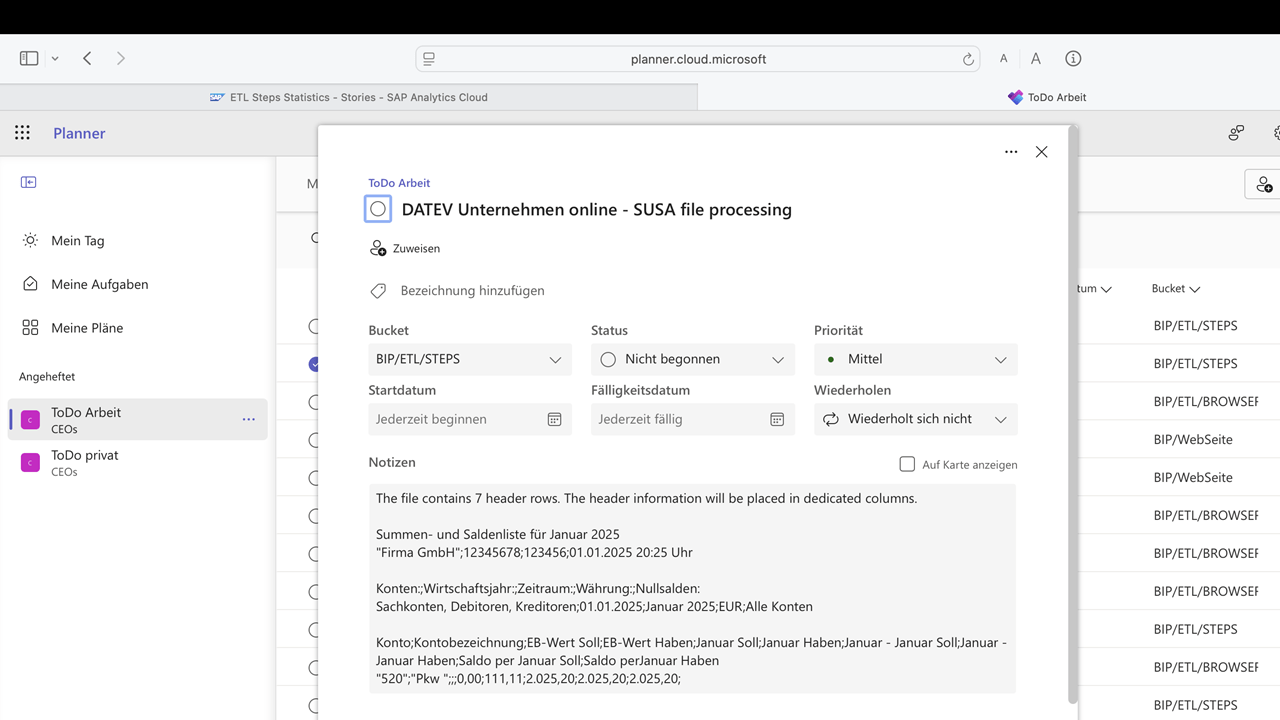This screenshot has height=720, width=1280.
Task: Open Meine Aufgaben from the sidebar
Action: [100, 284]
